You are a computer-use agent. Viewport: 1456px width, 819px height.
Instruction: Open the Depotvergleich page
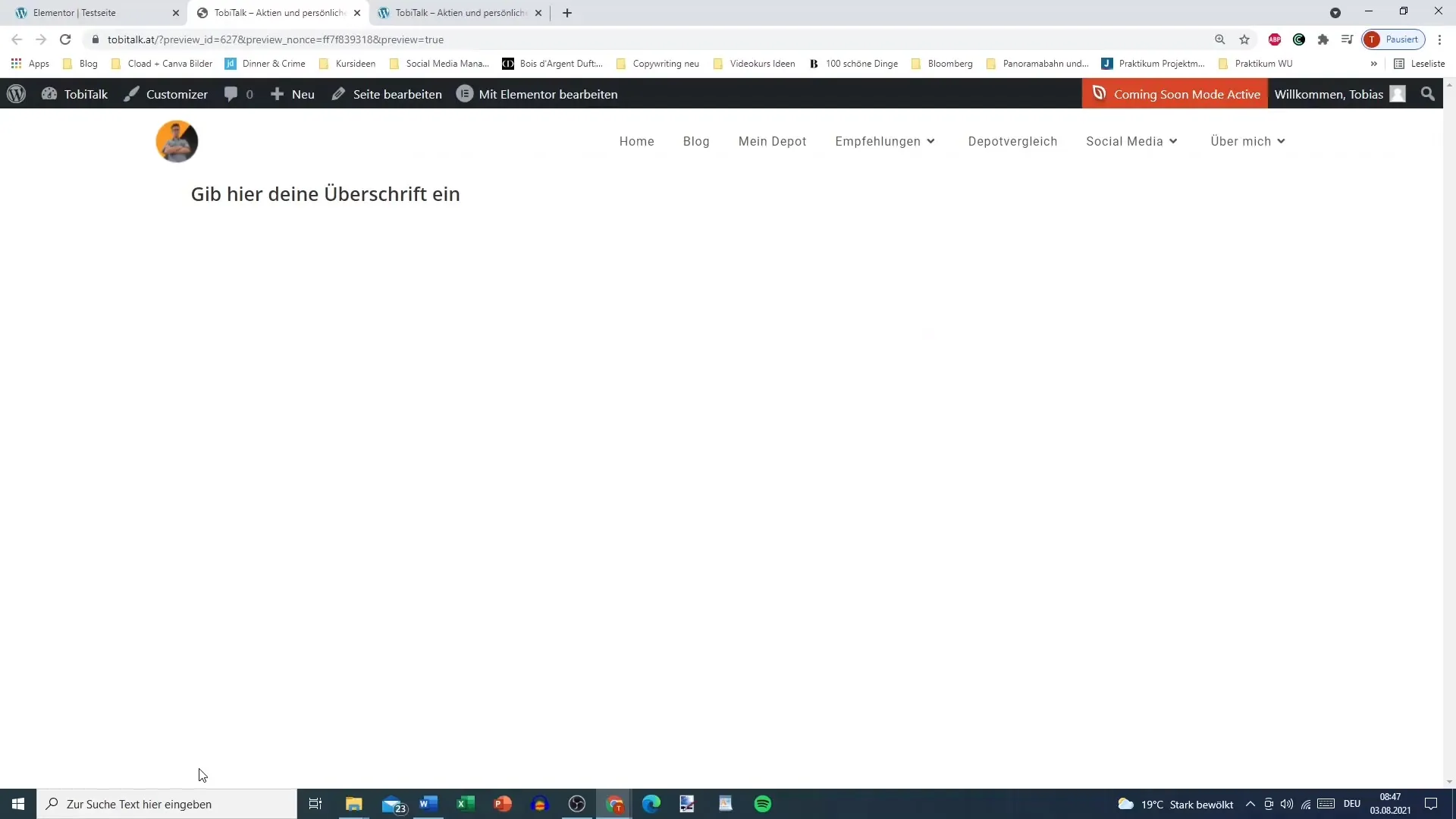(x=1012, y=141)
